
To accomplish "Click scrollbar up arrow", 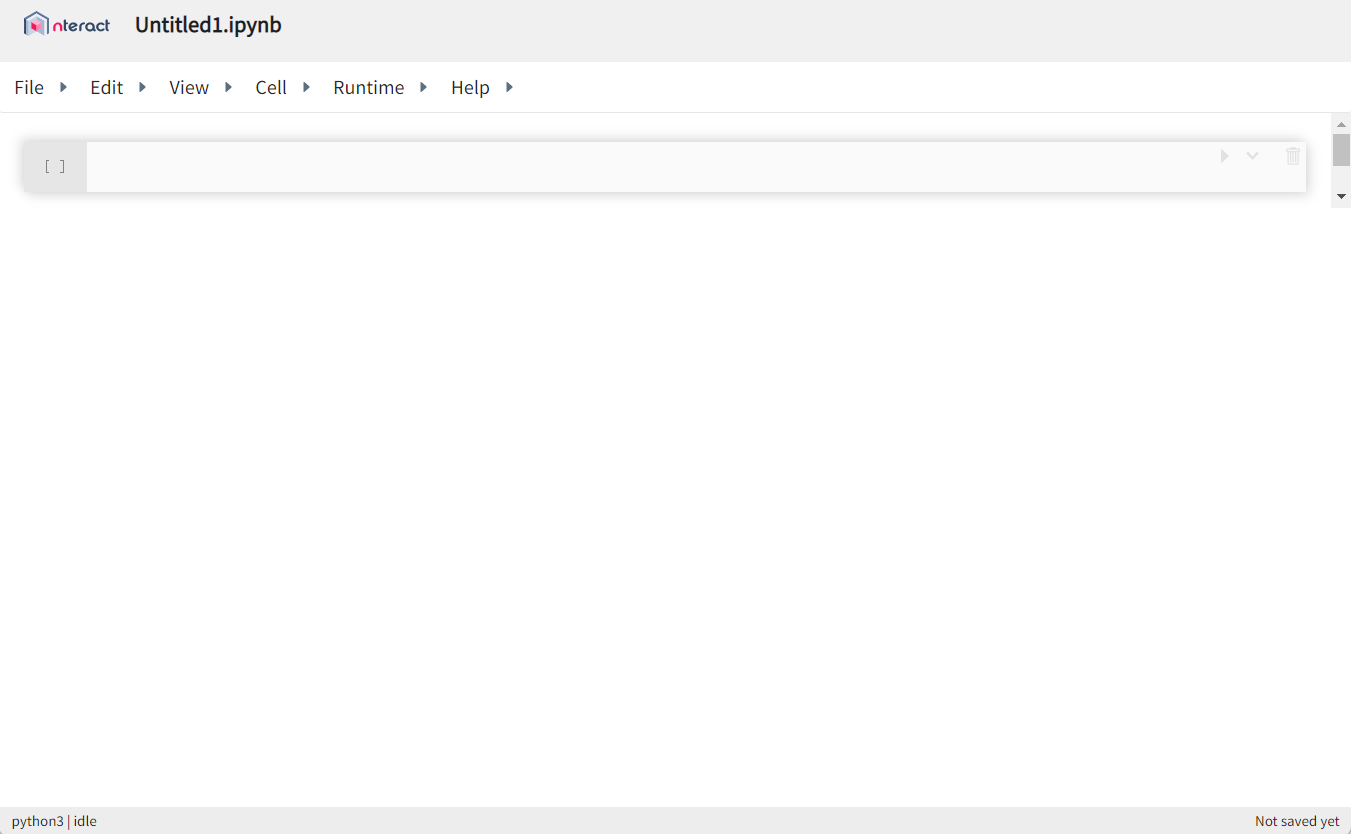I will tap(1342, 123).
